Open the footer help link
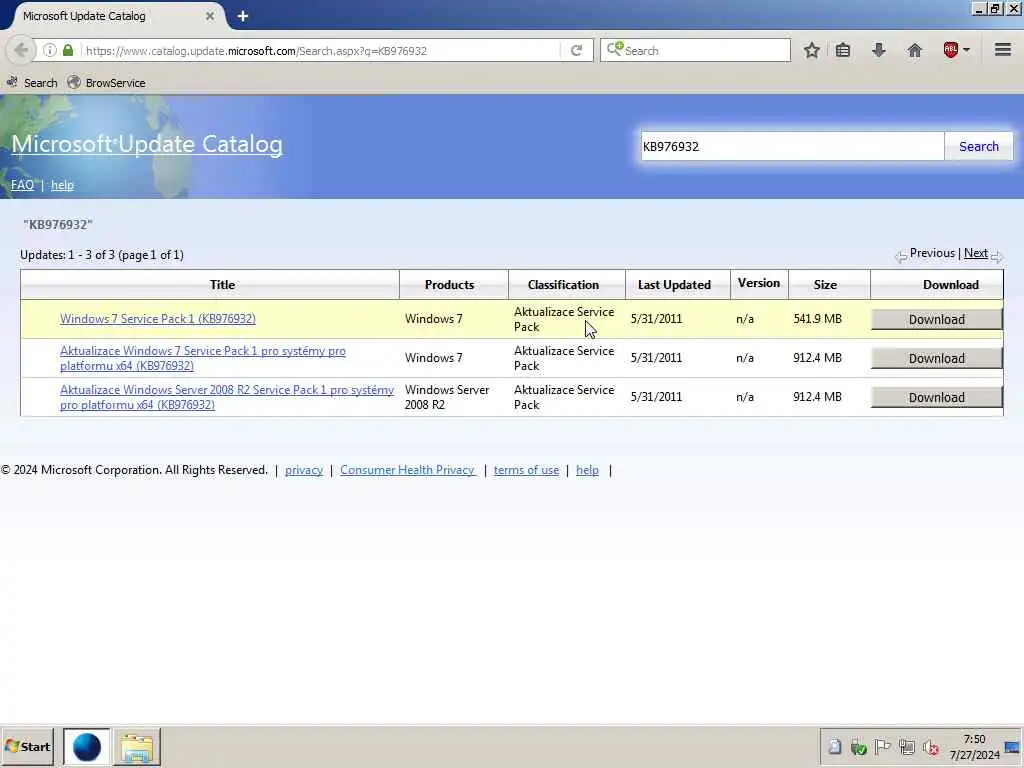1024x768 pixels. click(587, 470)
